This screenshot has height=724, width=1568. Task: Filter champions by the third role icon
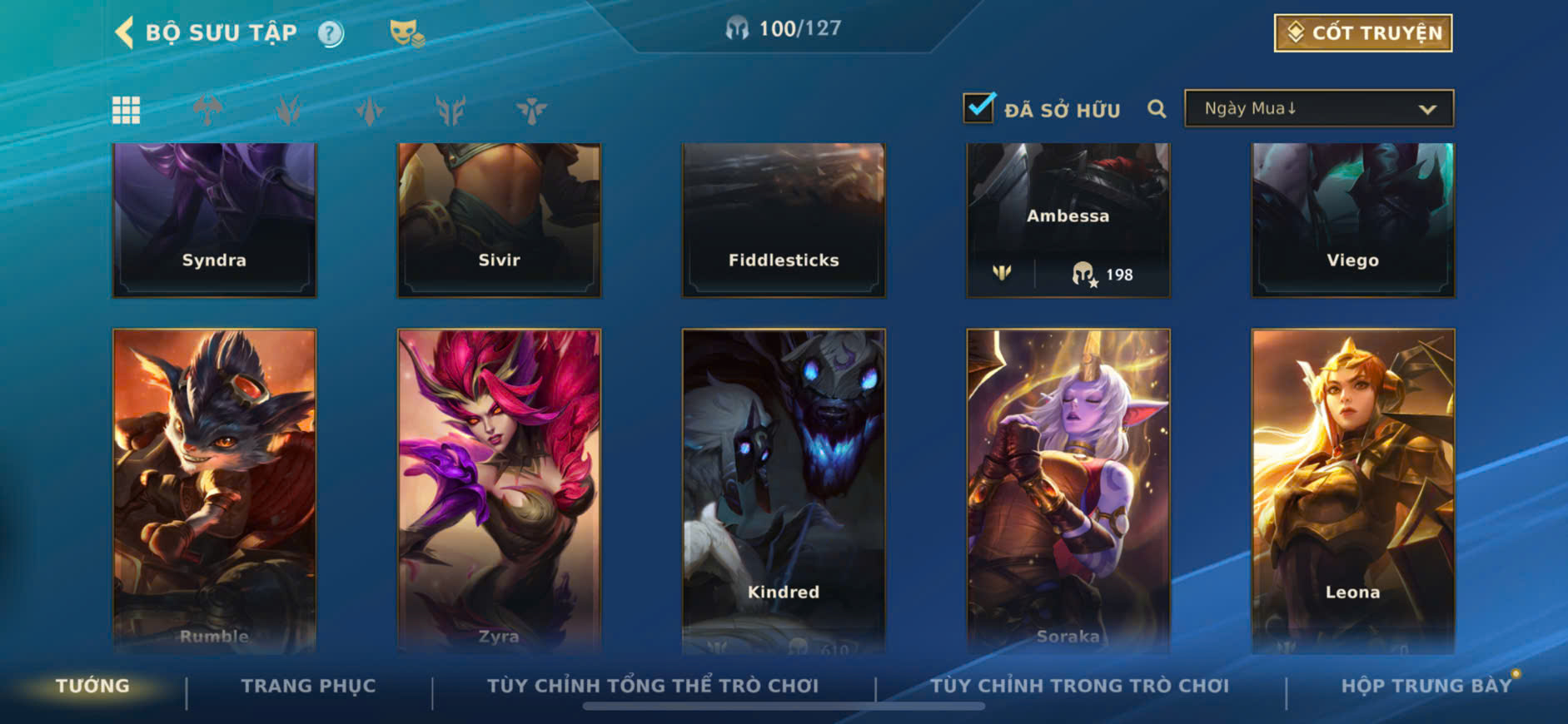click(x=370, y=110)
